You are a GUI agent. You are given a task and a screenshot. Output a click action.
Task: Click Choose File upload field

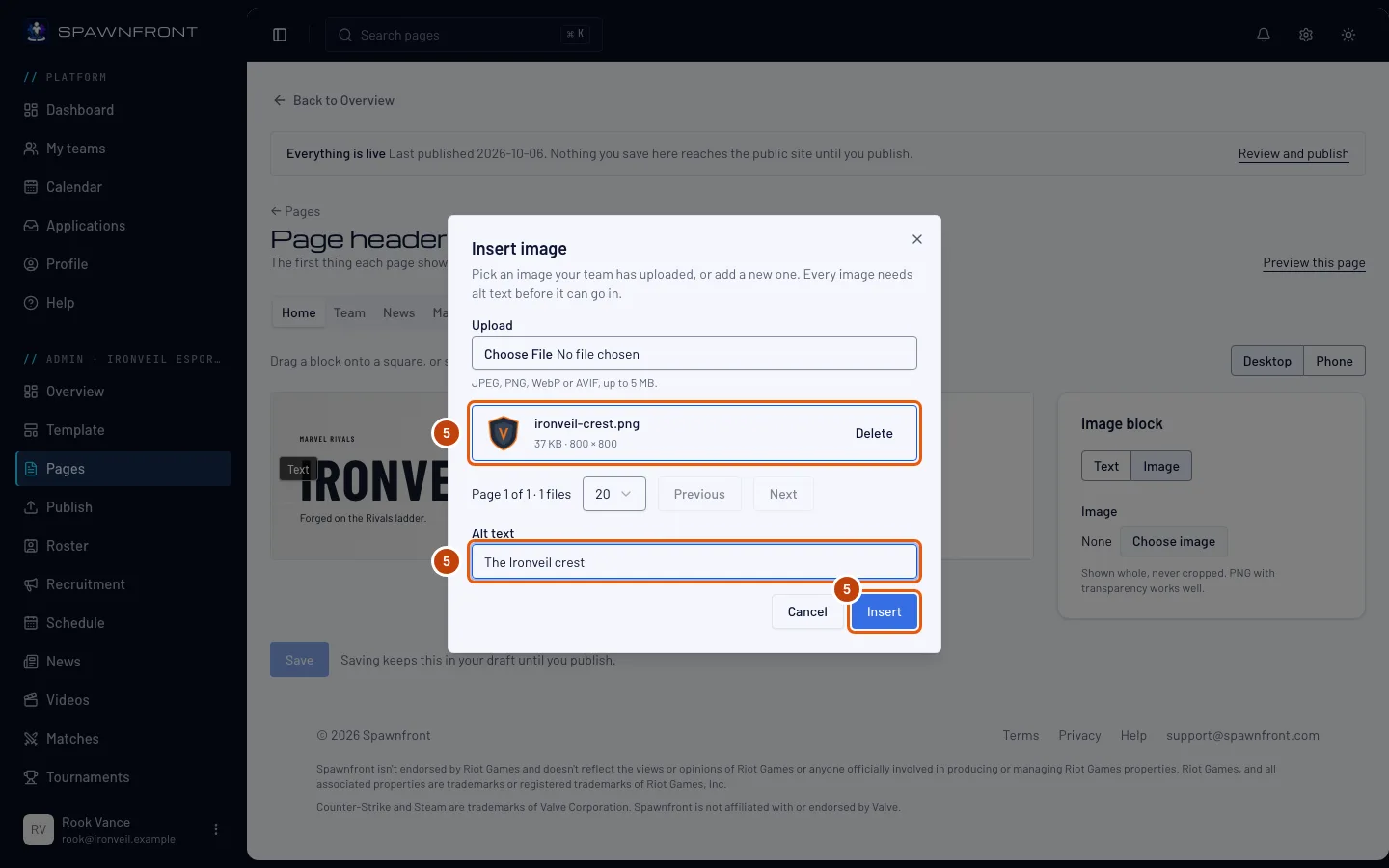point(694,354)
